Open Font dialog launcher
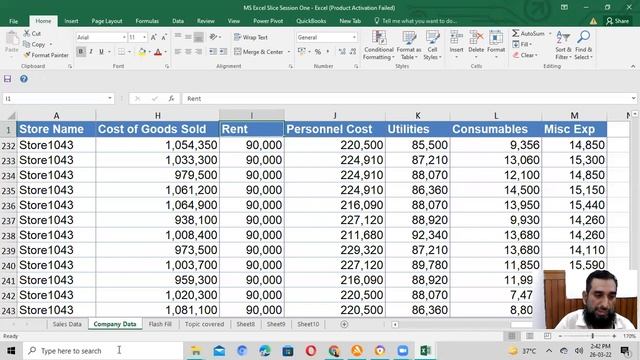Image resolution: width=640 pixels, height=360 pixels. coord(167,66)
